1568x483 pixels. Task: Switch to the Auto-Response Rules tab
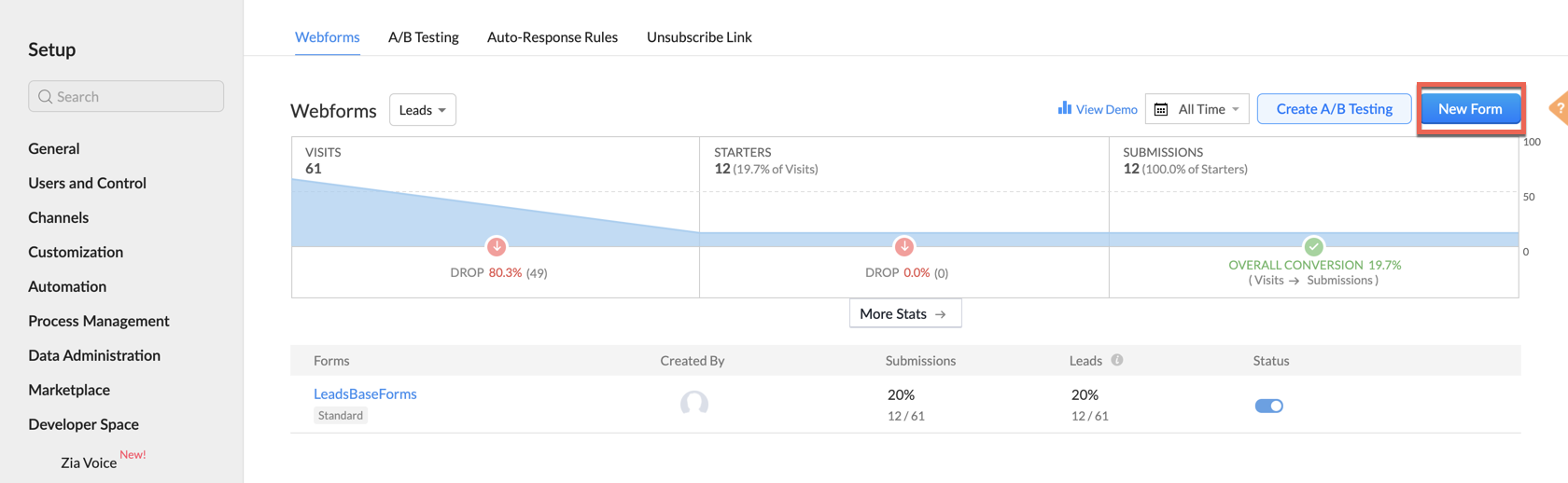coord(552,37)
